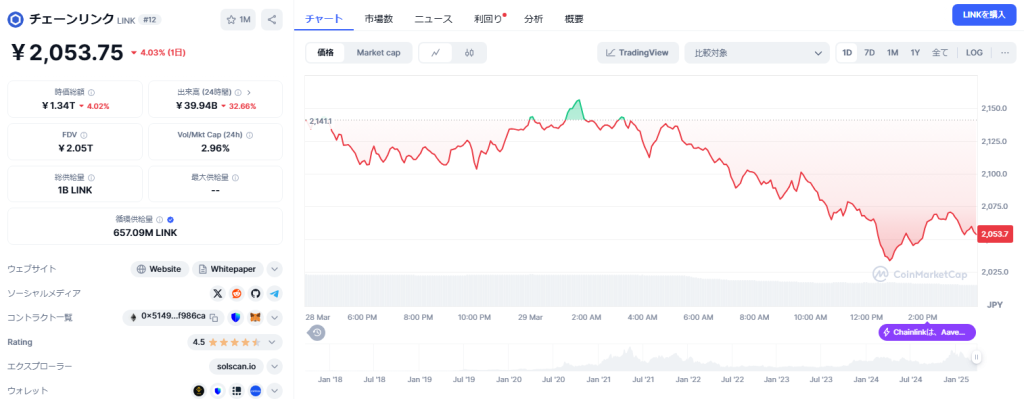Open the chart more-options ellipsis menu

click(x=1004, y=53)
